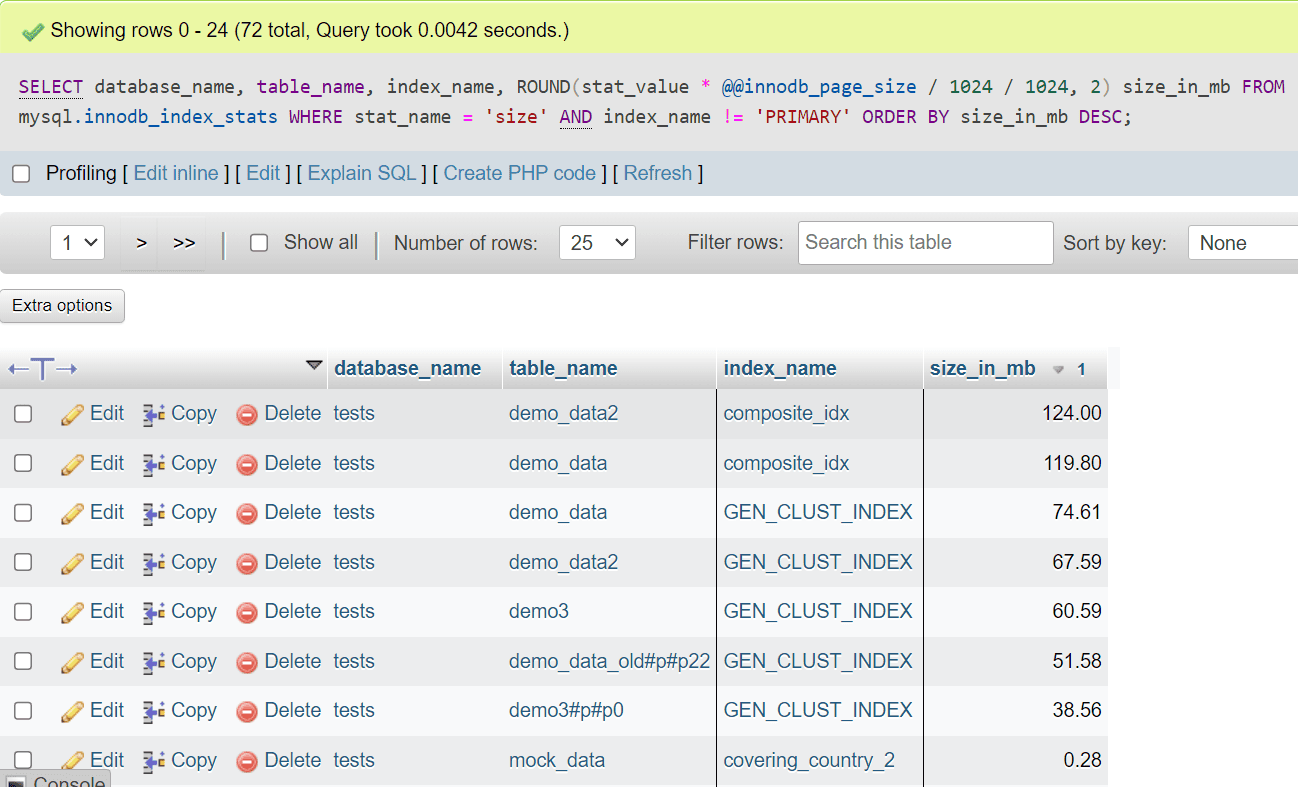This screenshot has height=787, width=1298.
Task: Click the pencil Edit icon for demo3#p#p0 row
Action: (x=72, y=711)
